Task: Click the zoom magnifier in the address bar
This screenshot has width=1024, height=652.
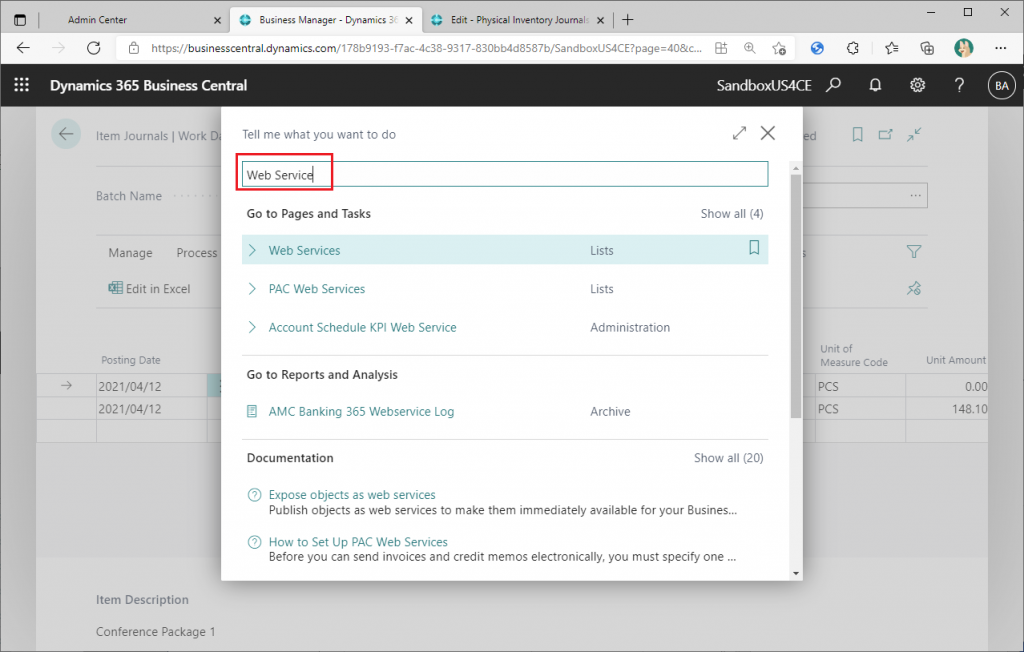Action: coord(750,48)
